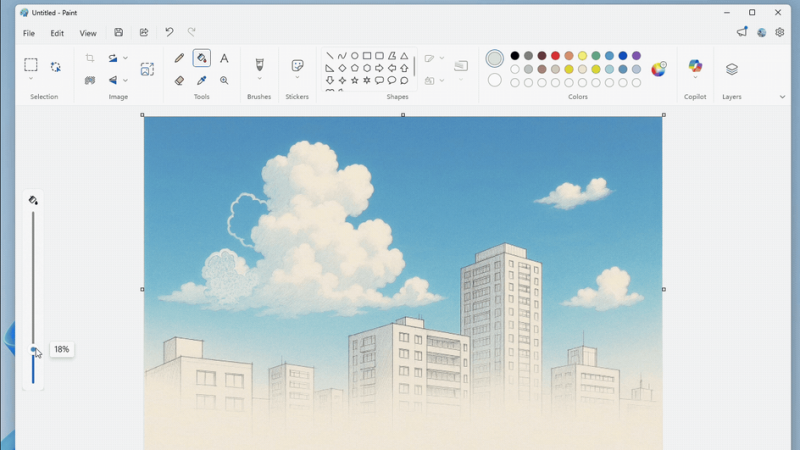Pick the yellow color swatch
This screenshot has height=450, width=800.
click(x=582, y=56)
